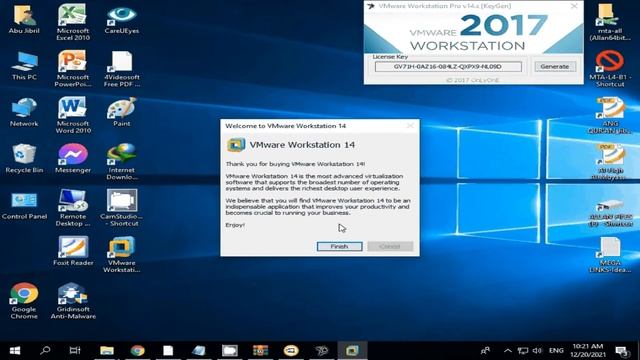The image size is (640, 360).
Task: Launch Messenger desktop shortcut
Action: [x=73, y=158]
